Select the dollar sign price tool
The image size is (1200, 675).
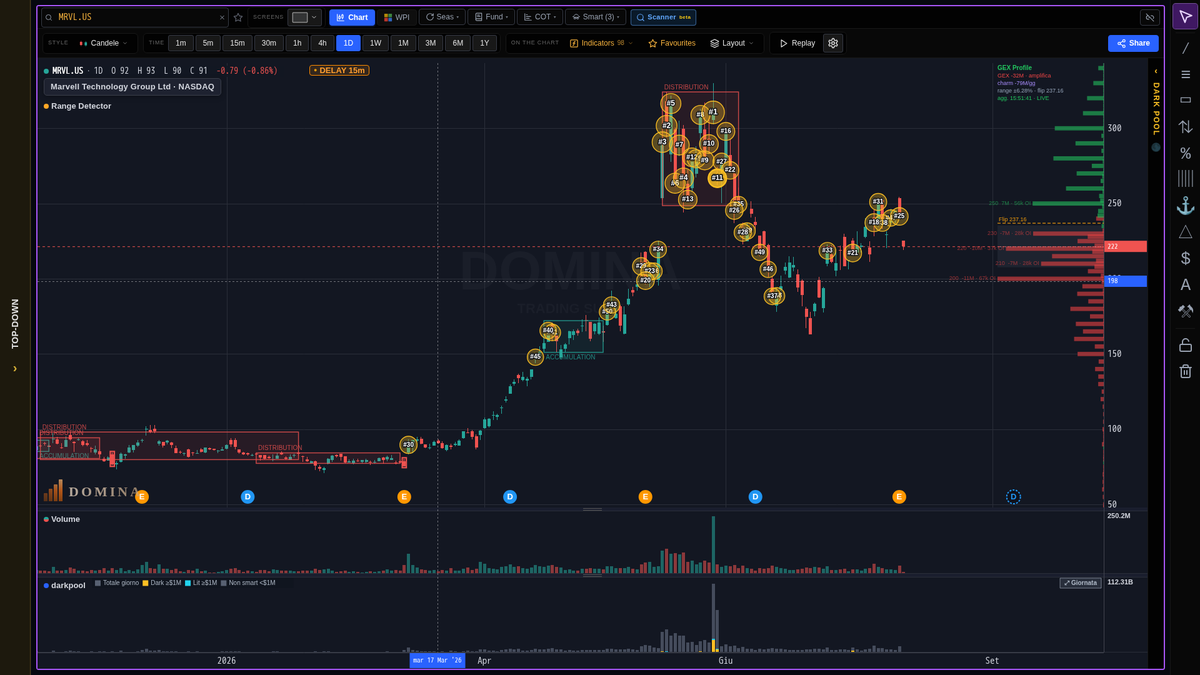click(1185, 258)
